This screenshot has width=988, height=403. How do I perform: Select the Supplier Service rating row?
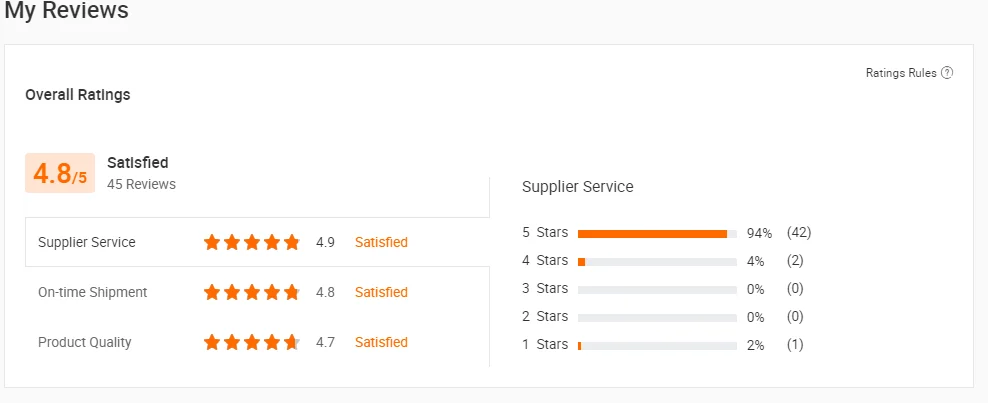(x=257, y=242)
